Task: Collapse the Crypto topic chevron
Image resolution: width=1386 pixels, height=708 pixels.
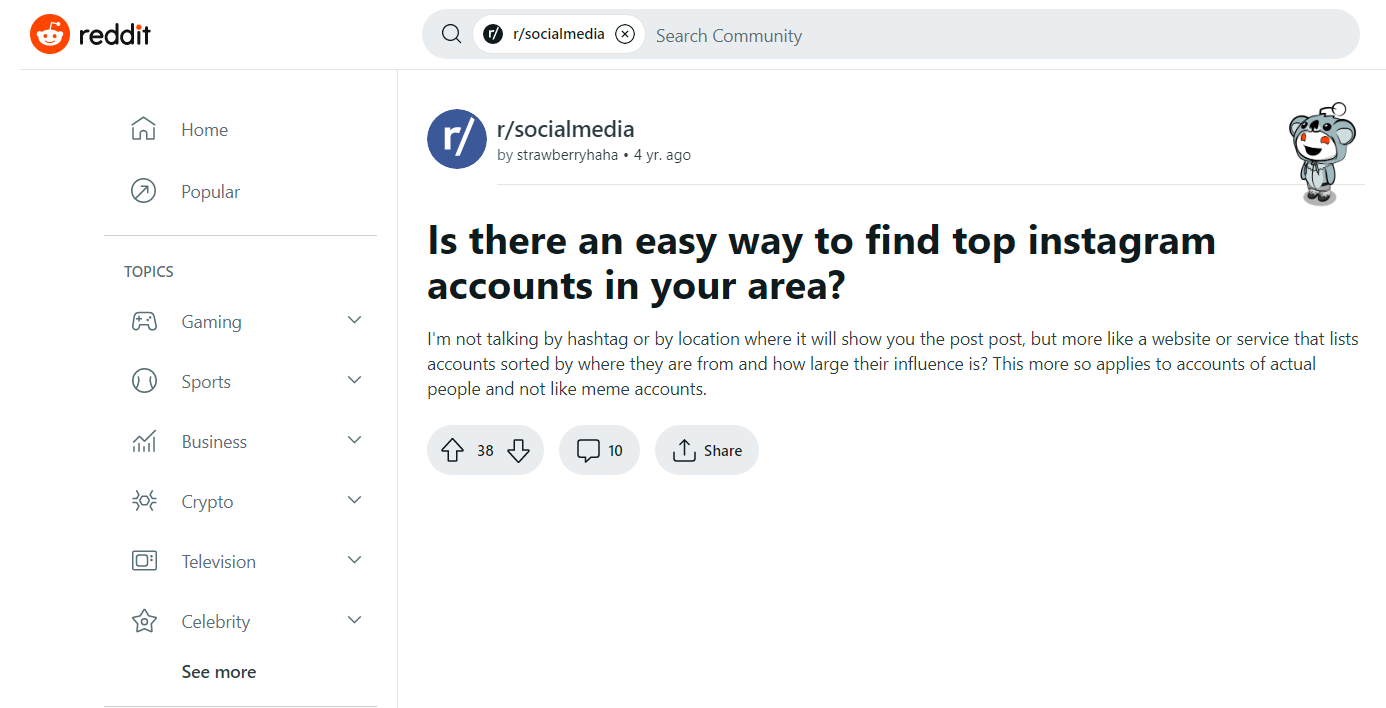Action: [x=354, y=499]
